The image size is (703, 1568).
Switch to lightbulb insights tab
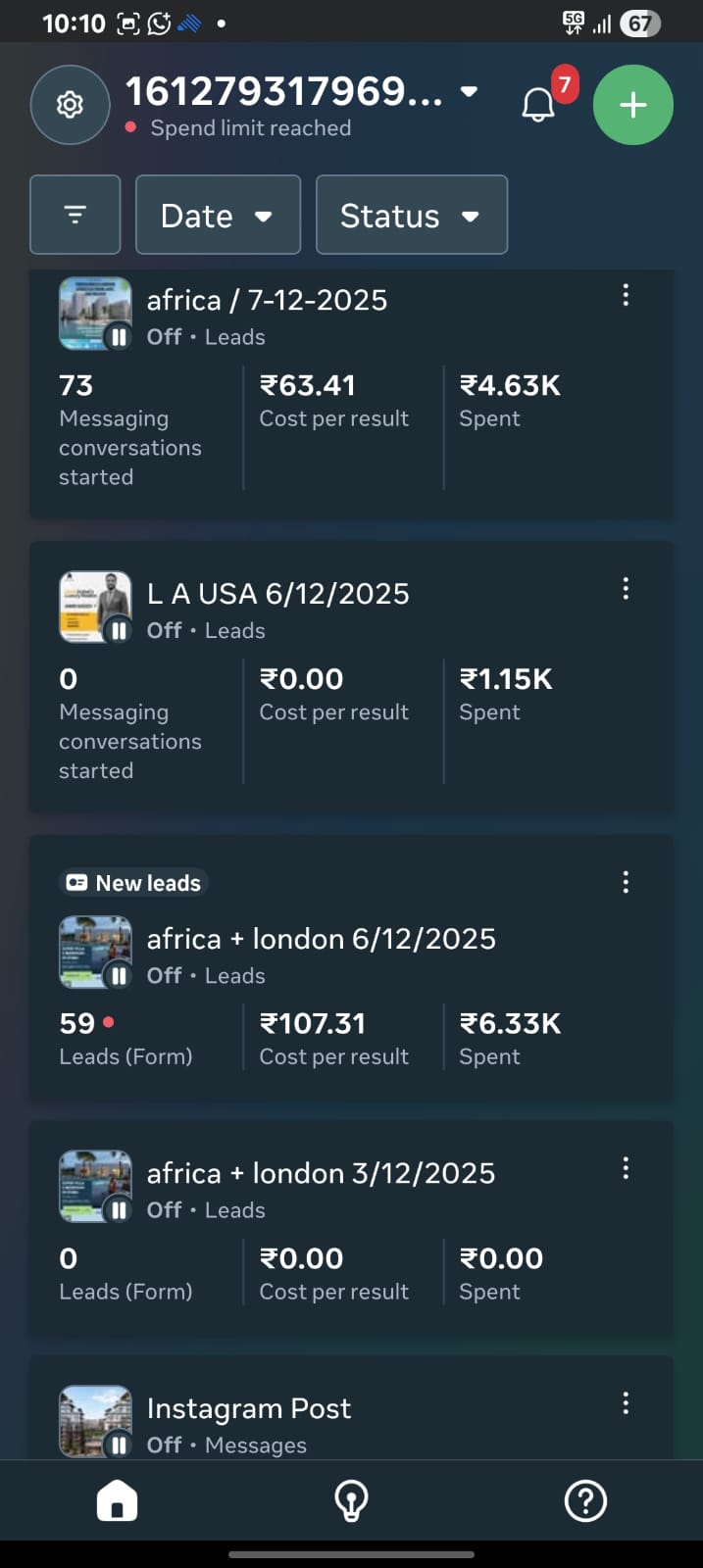coord(351,1500)
